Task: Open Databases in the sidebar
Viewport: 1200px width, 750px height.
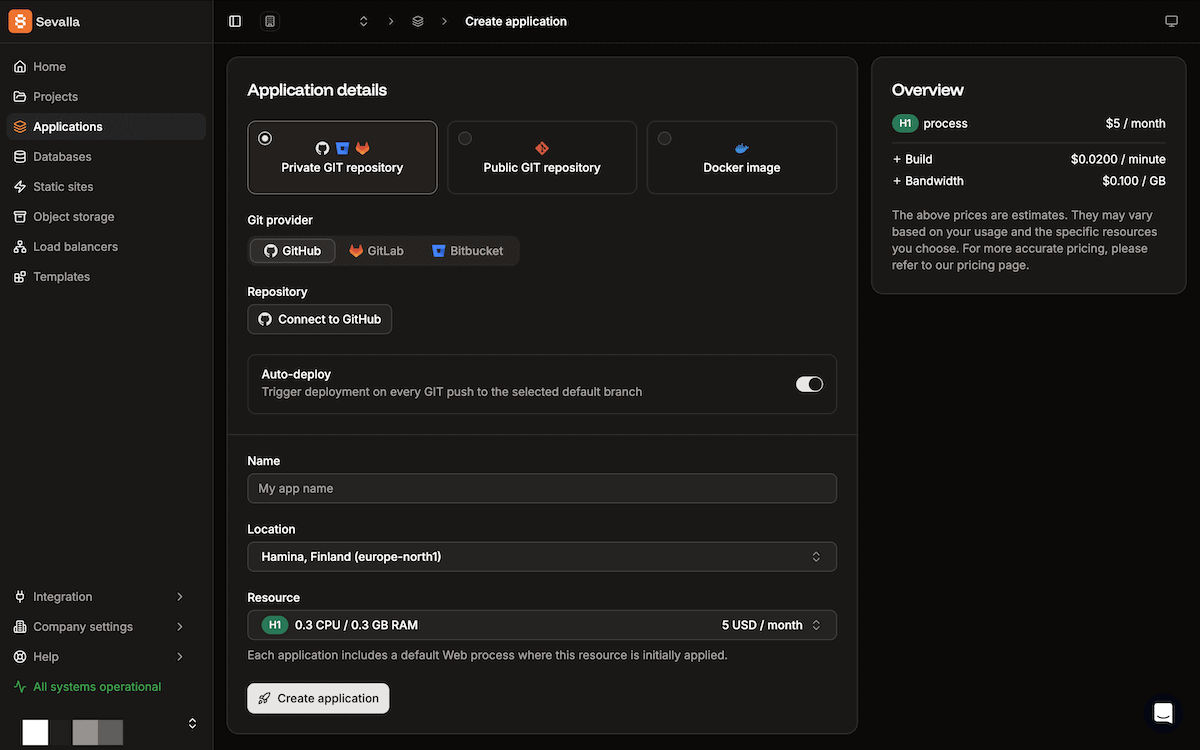Action: click(106, 157)
